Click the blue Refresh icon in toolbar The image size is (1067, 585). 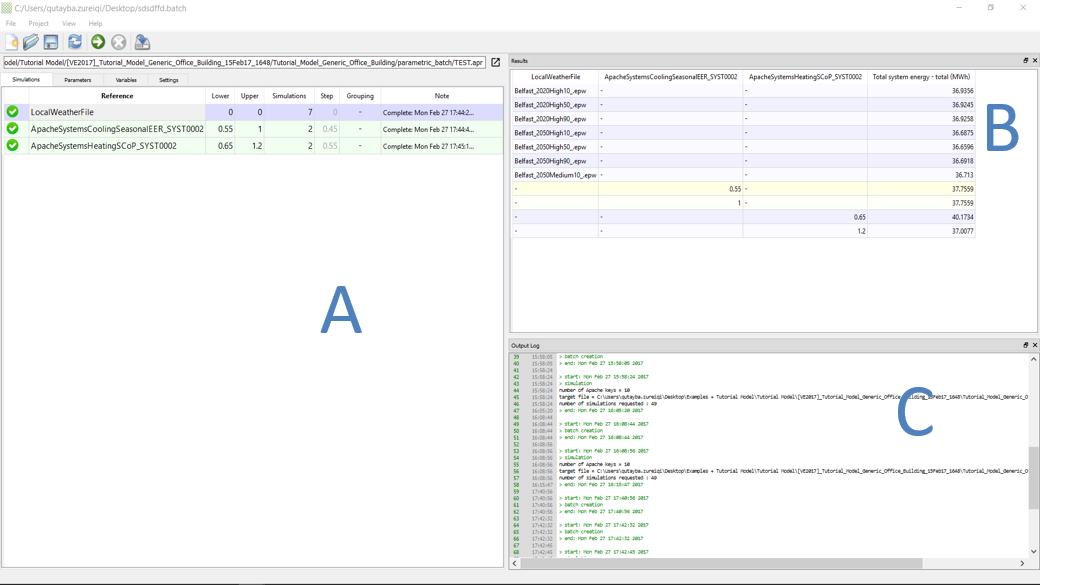point(75,42)
